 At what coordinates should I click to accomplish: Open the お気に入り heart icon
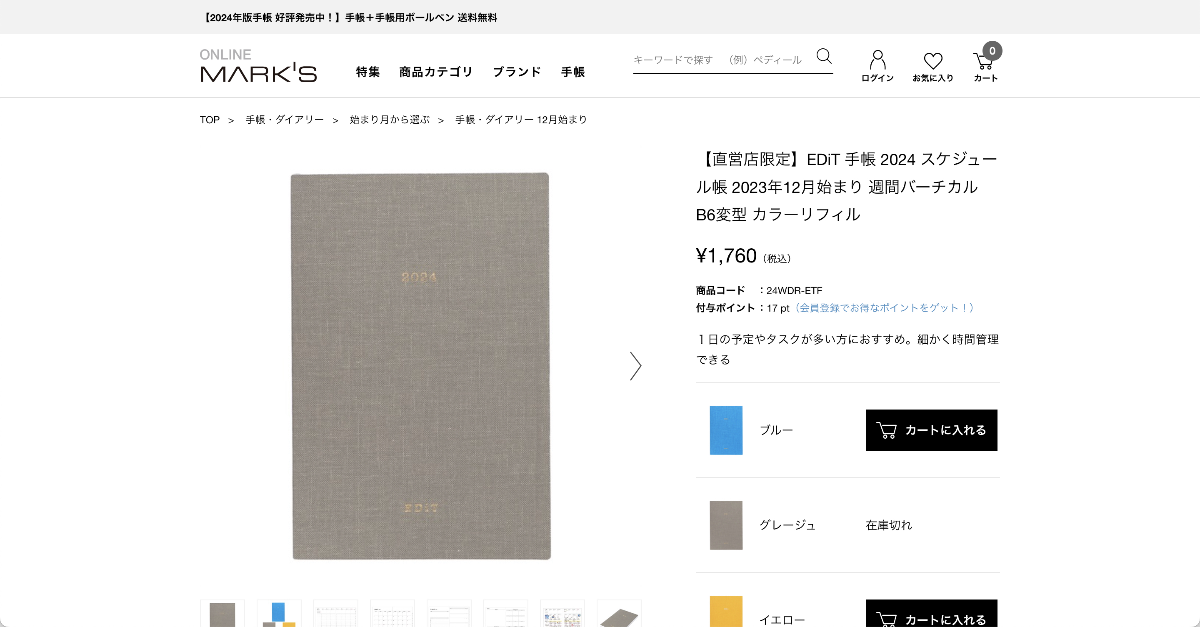pos(932,66)
